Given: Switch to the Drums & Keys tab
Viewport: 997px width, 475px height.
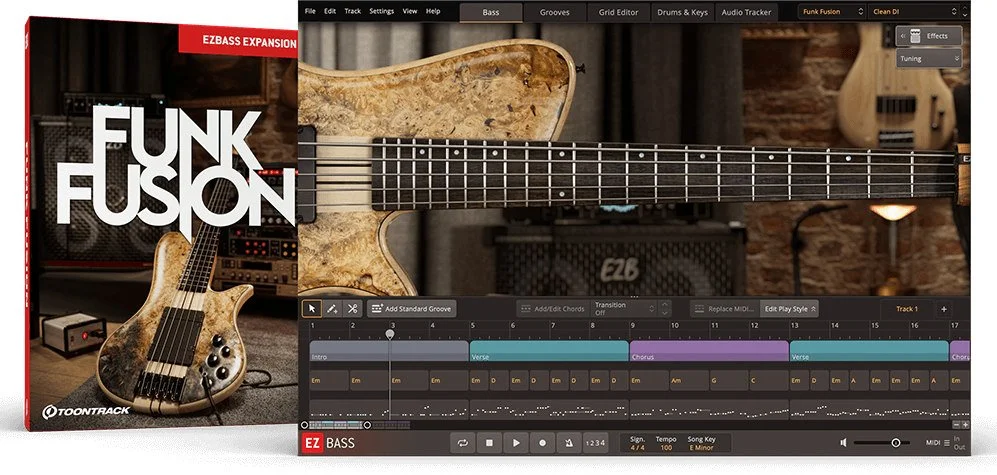Looking at the screenshot, I should click(x=682, y=12).
